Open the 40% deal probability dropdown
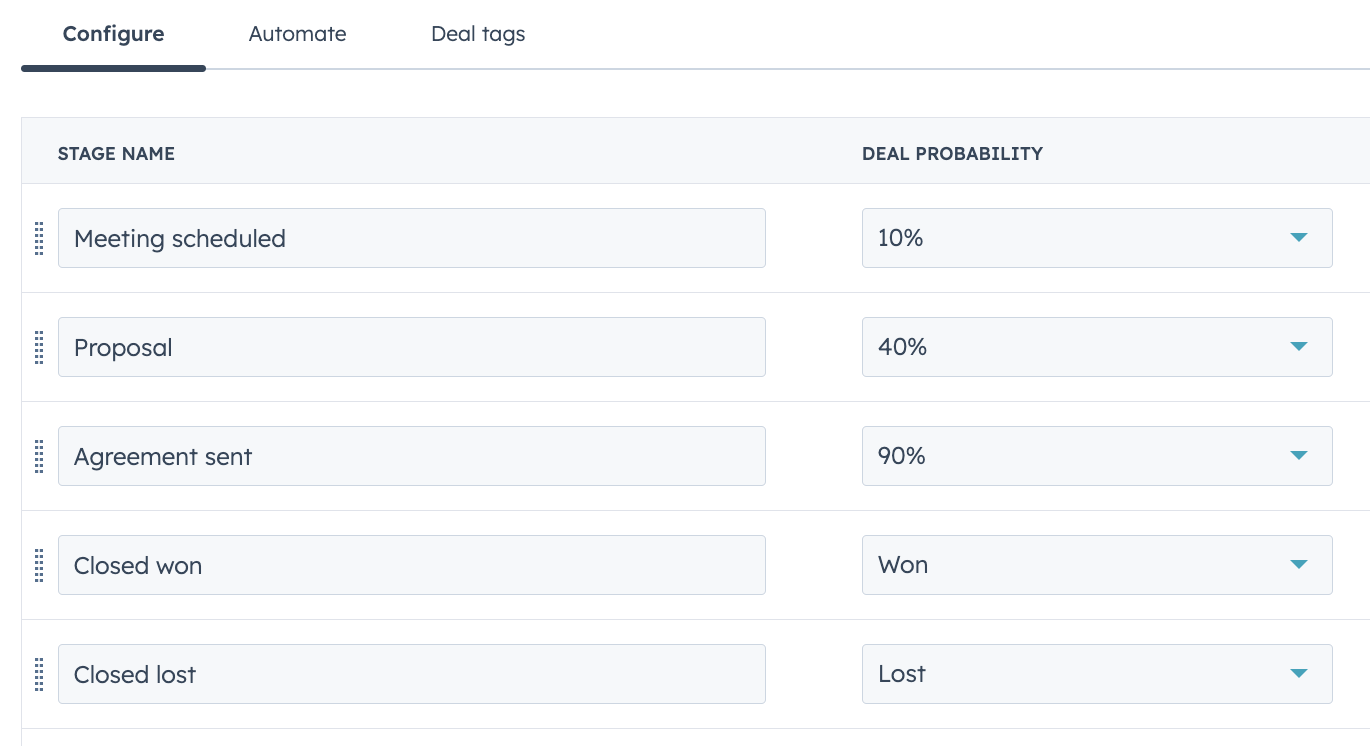This screenshot has height=746, width=1370. [1097, 347]
